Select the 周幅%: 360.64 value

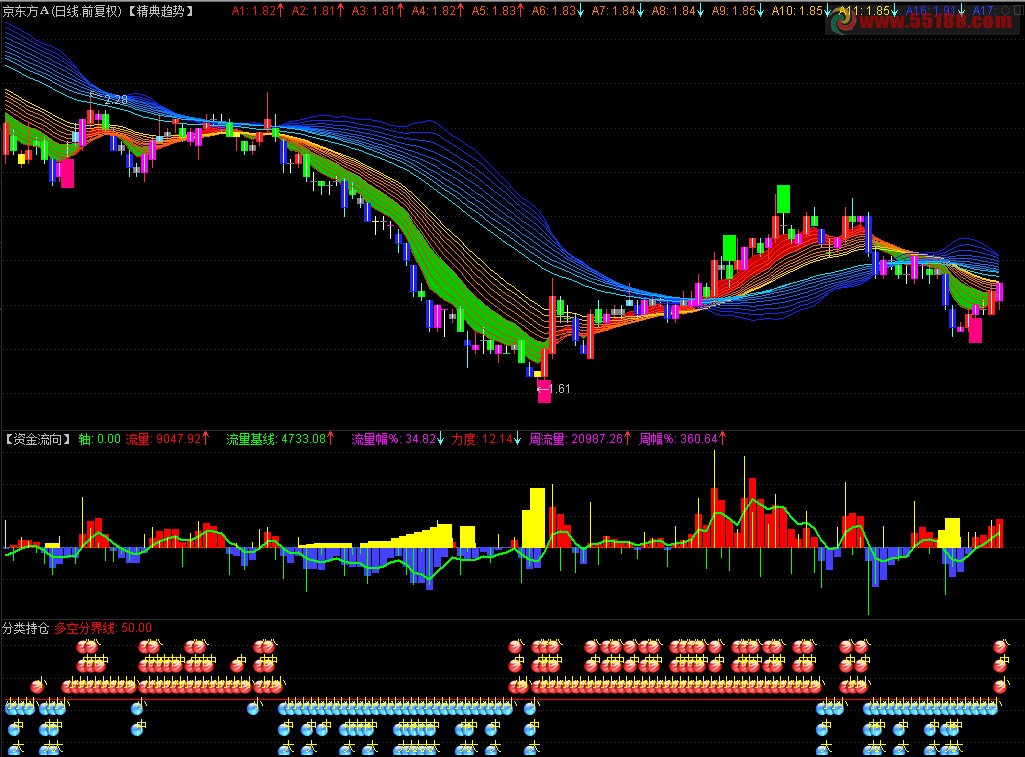(682, 439)
